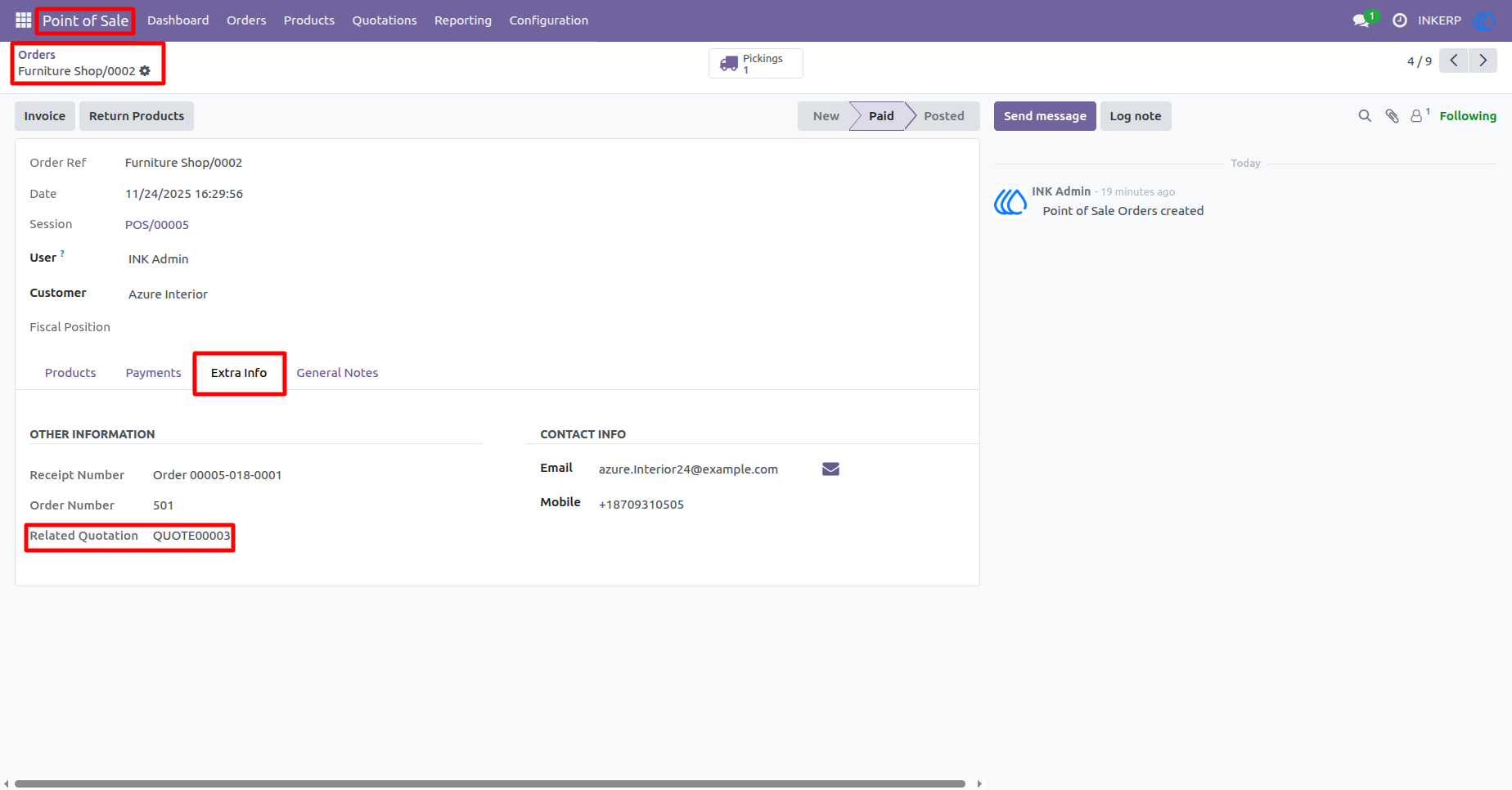1512x790 pixels.
Task: Open the Configuration menu
Action: (549, 20)
